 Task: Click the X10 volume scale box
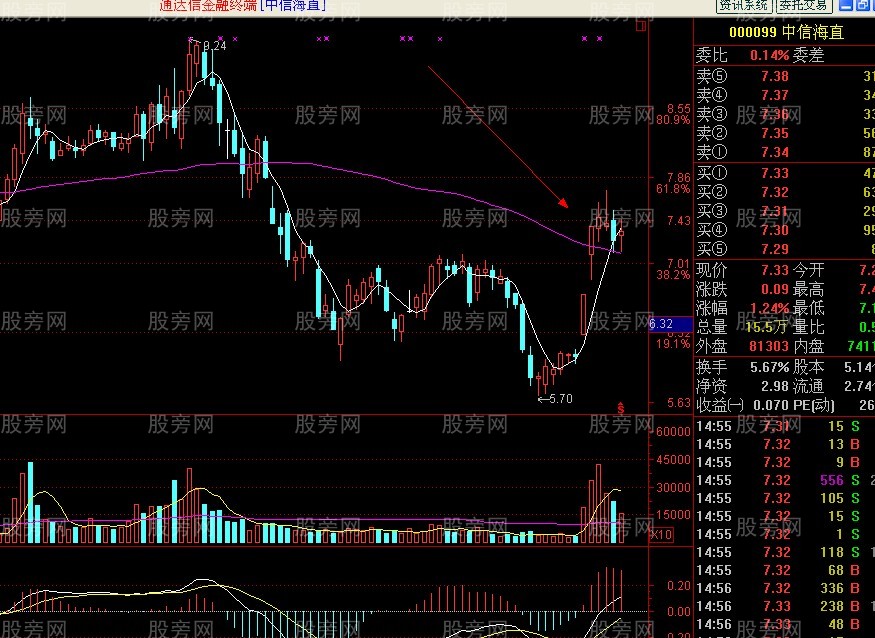point(661,535)
